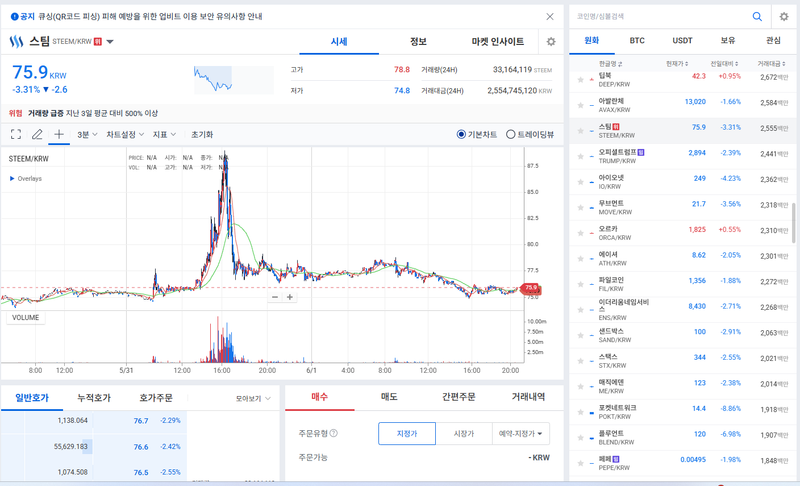Click the 초기화 reset button
800x486 pixels.
[202, 135]
